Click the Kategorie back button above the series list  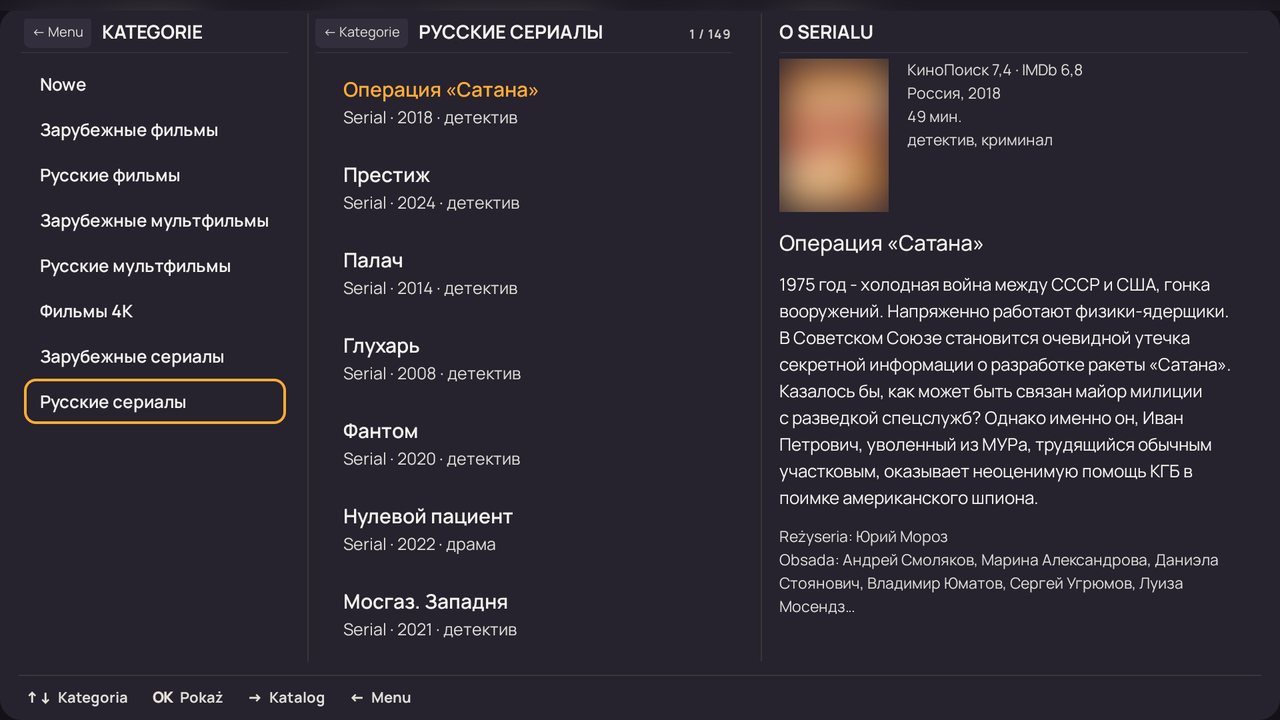click(x=362, y=32)
